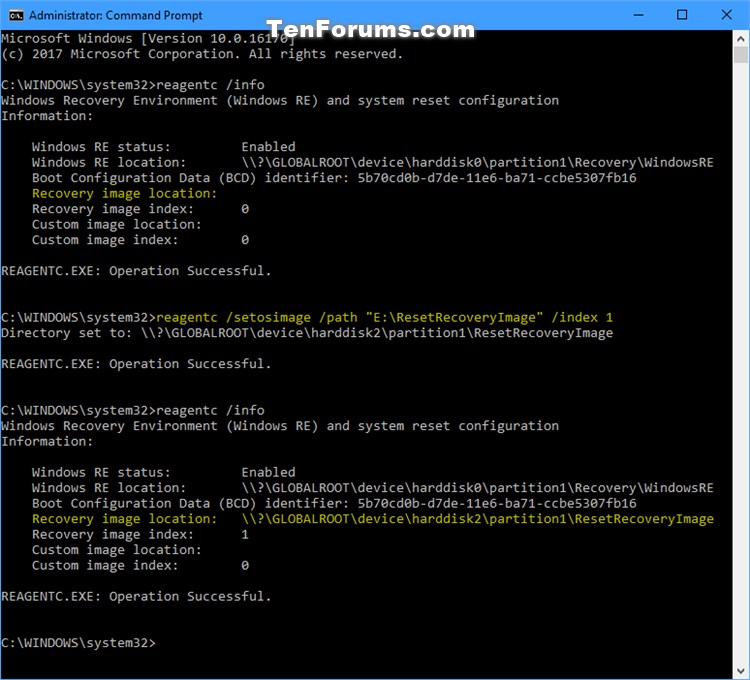
Task: Click the scrollbar down arrow
Action: [x=740, y=670]
